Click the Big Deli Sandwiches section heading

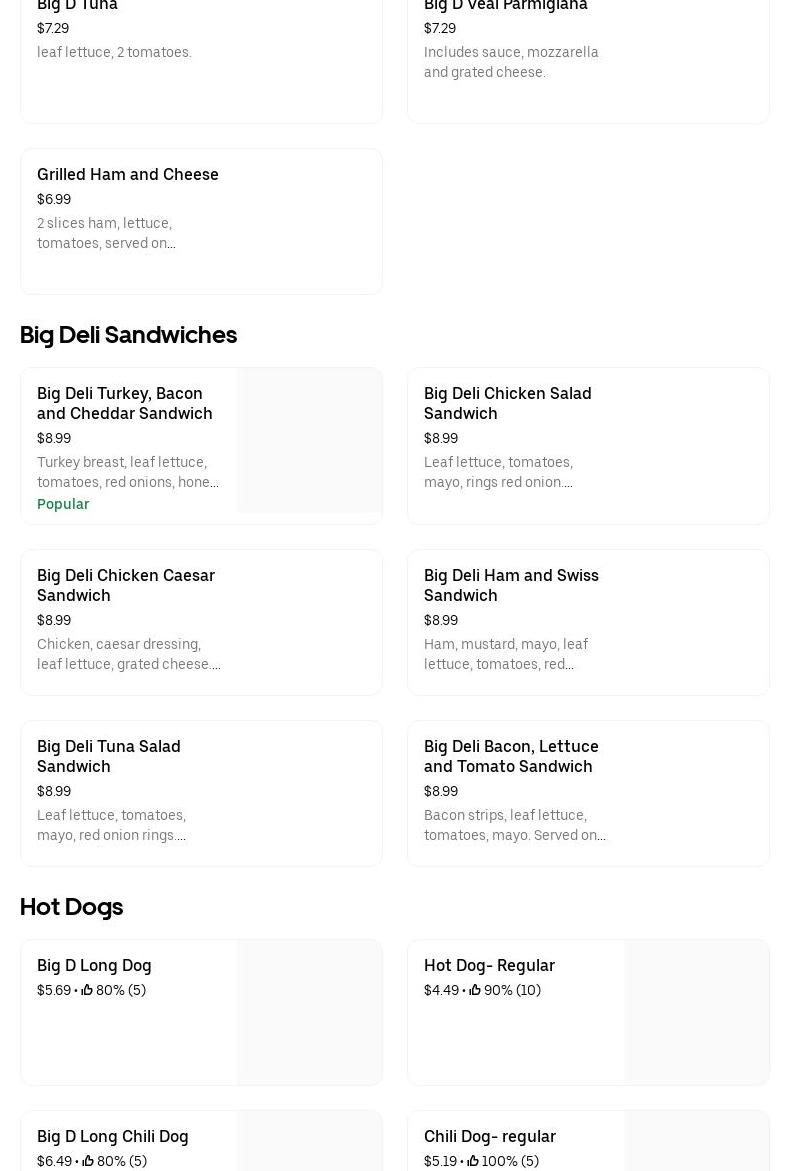[x=128, y=334]
